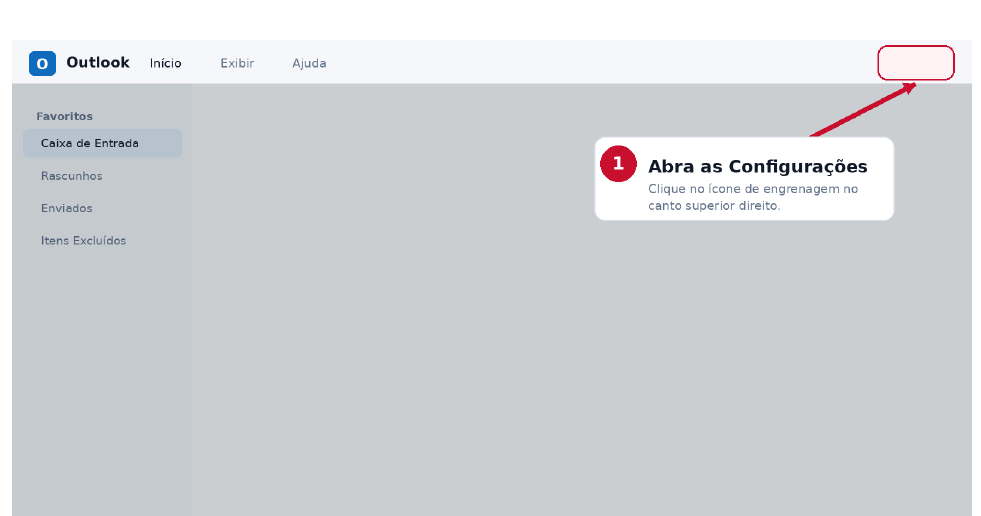Click the Favoritos section header
981x516 pixels.
tap(64, 116)
